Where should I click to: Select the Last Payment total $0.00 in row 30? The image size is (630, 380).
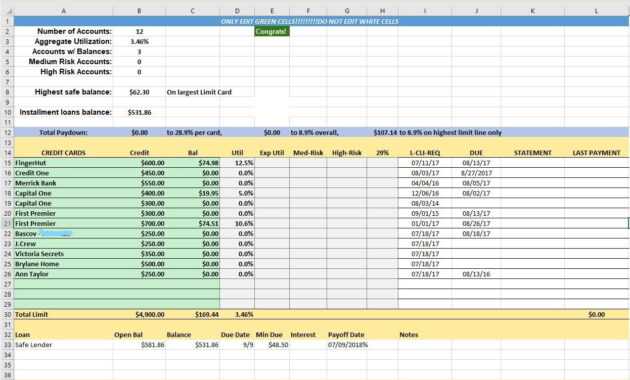pyautogui.click(x=596, y=315)
